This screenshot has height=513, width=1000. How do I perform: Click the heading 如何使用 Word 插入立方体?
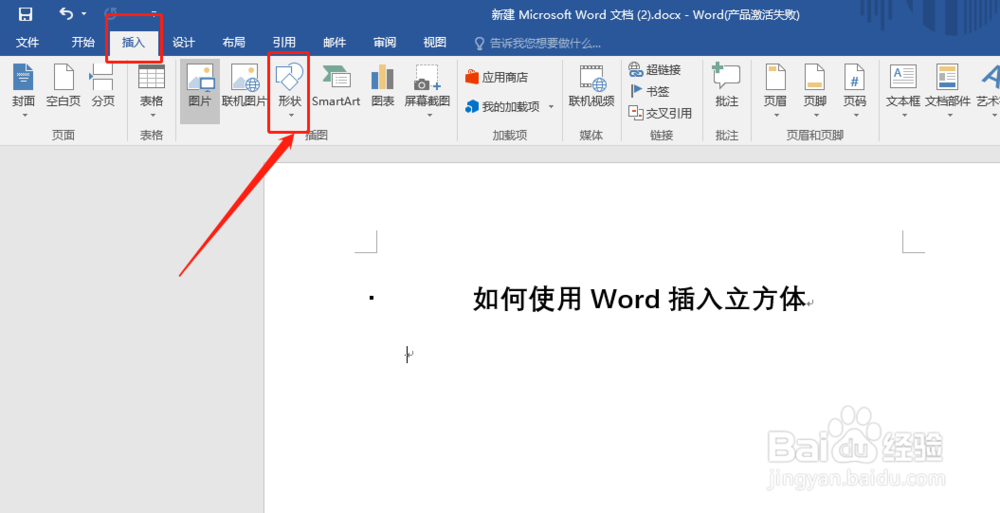pyautogui.click(x=640, y=299)
